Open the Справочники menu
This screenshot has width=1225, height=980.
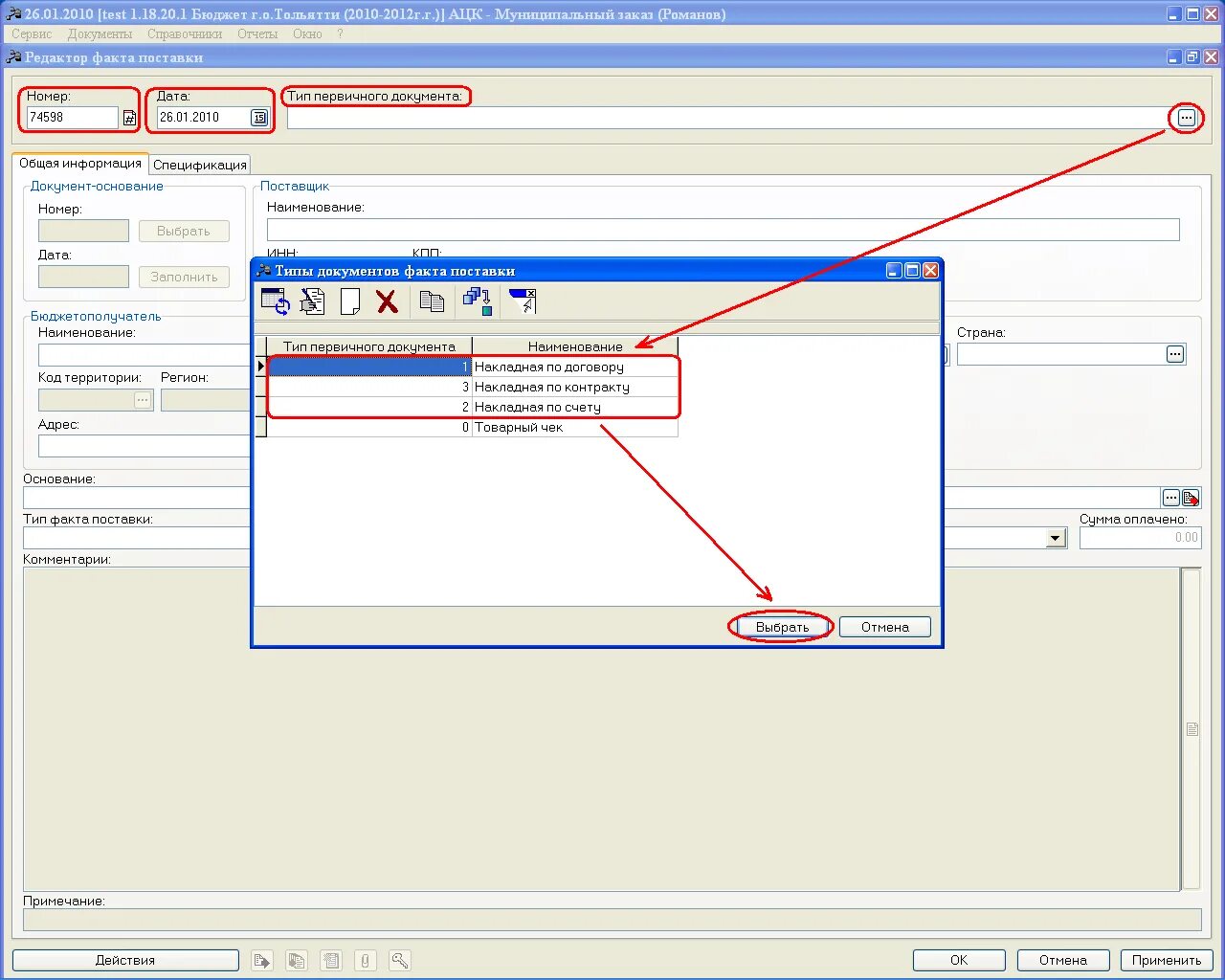click(185, 33)
